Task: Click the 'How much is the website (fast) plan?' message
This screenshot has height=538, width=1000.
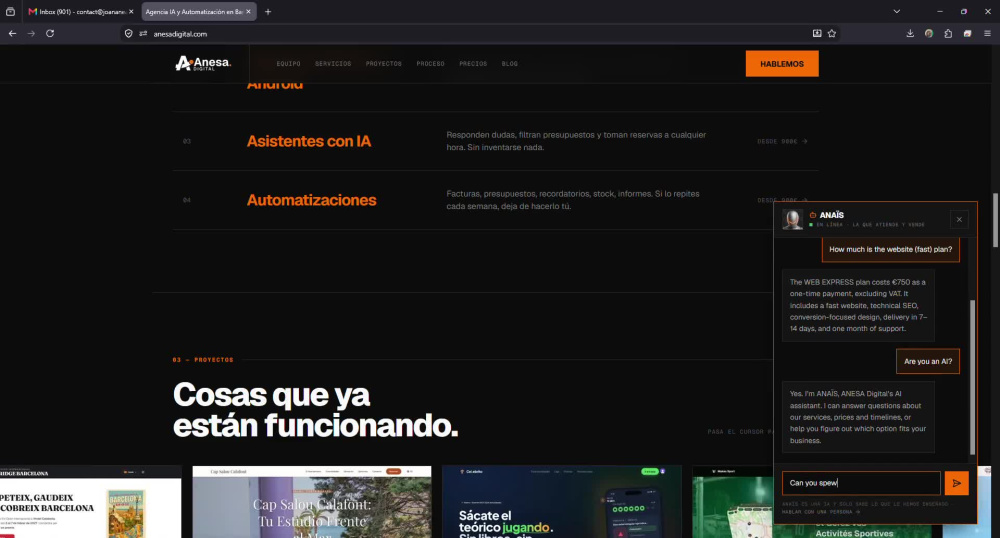Action: (890, 249)
